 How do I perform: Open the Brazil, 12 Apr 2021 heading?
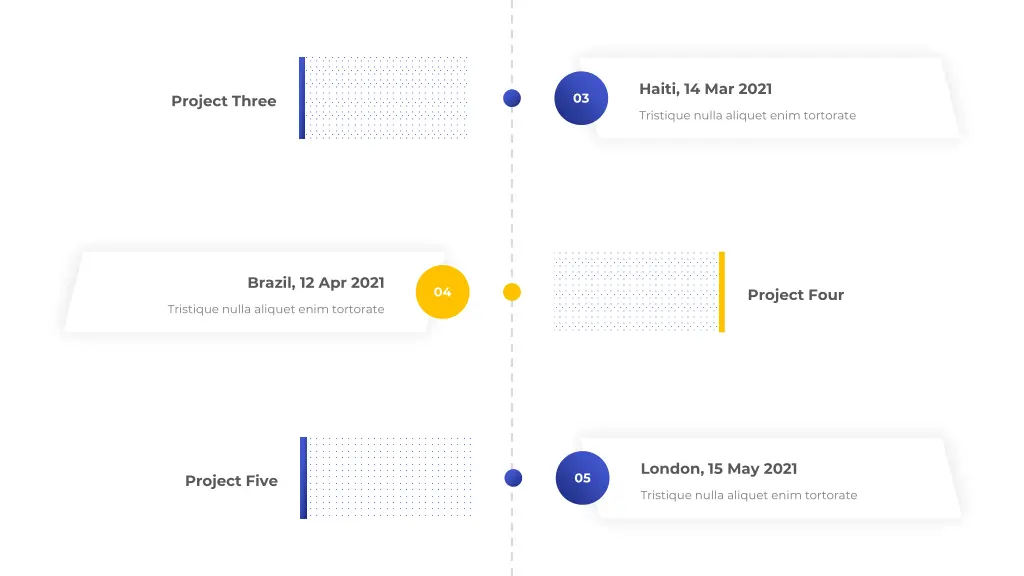315,283
